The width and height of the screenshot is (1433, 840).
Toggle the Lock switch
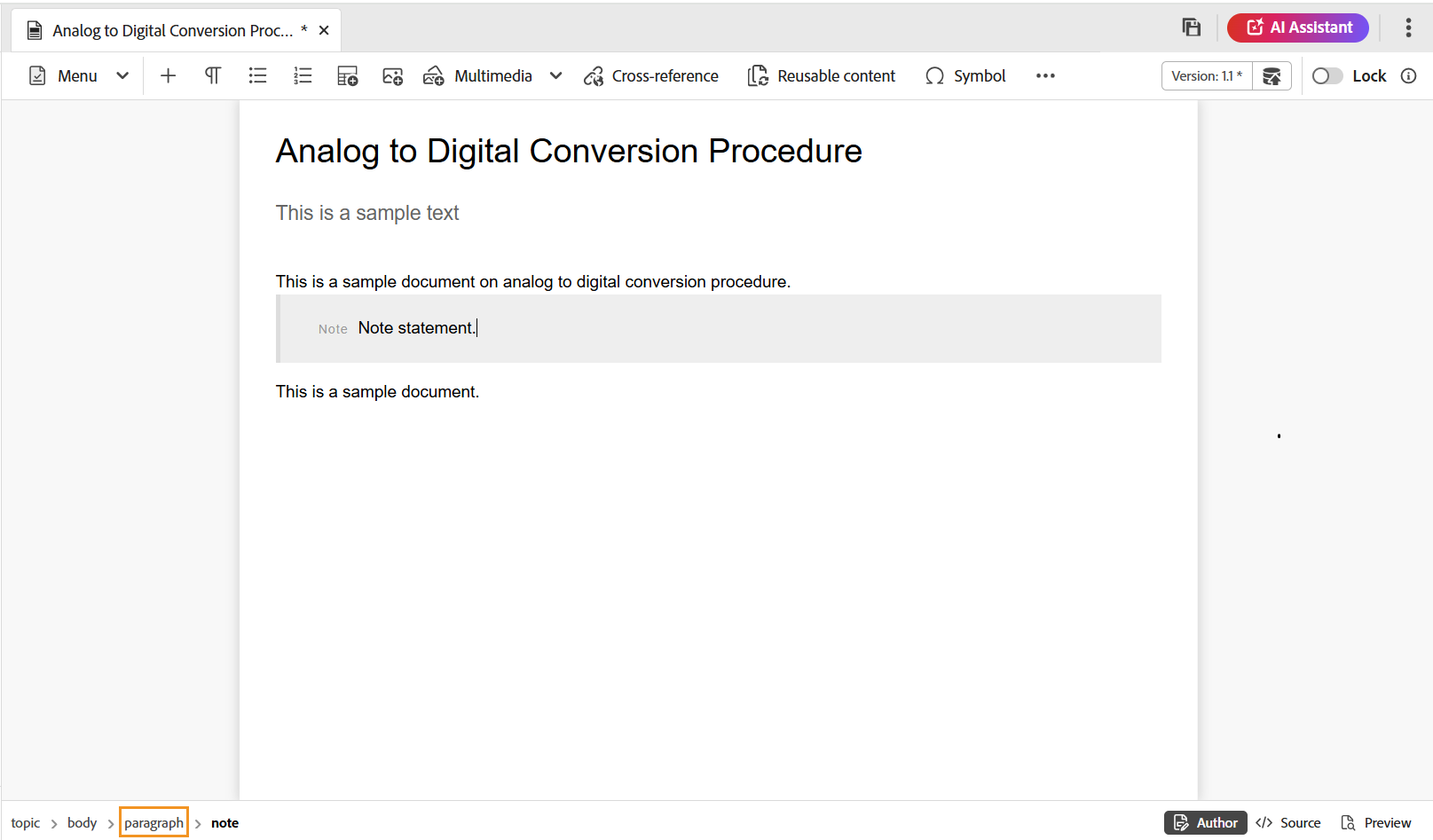click(1327, 76)
